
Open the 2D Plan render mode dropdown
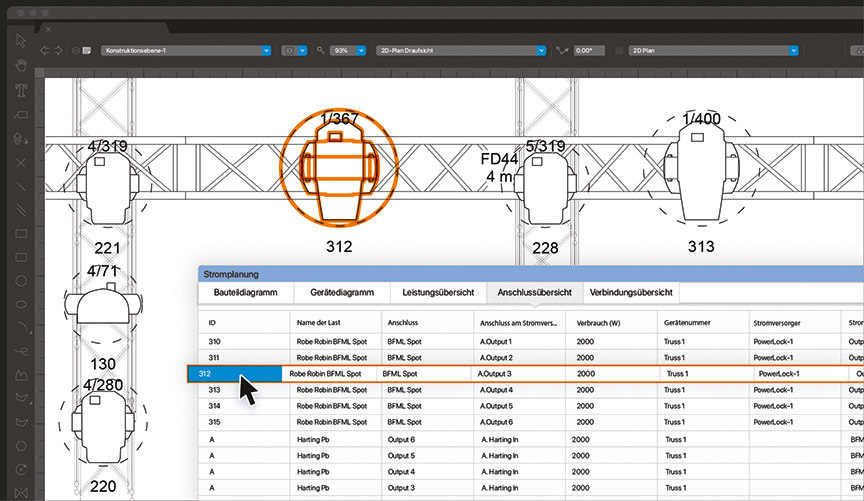pos(714,50)
